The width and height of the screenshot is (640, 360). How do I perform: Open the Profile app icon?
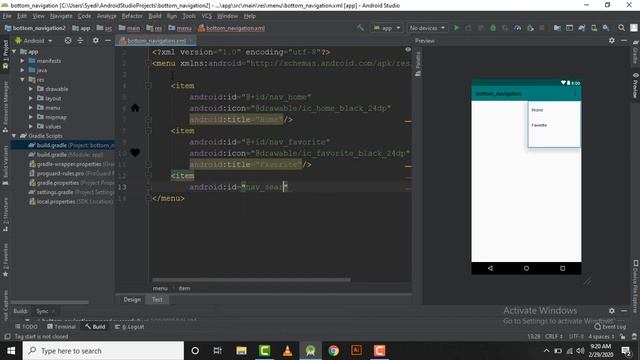(518, 28)
